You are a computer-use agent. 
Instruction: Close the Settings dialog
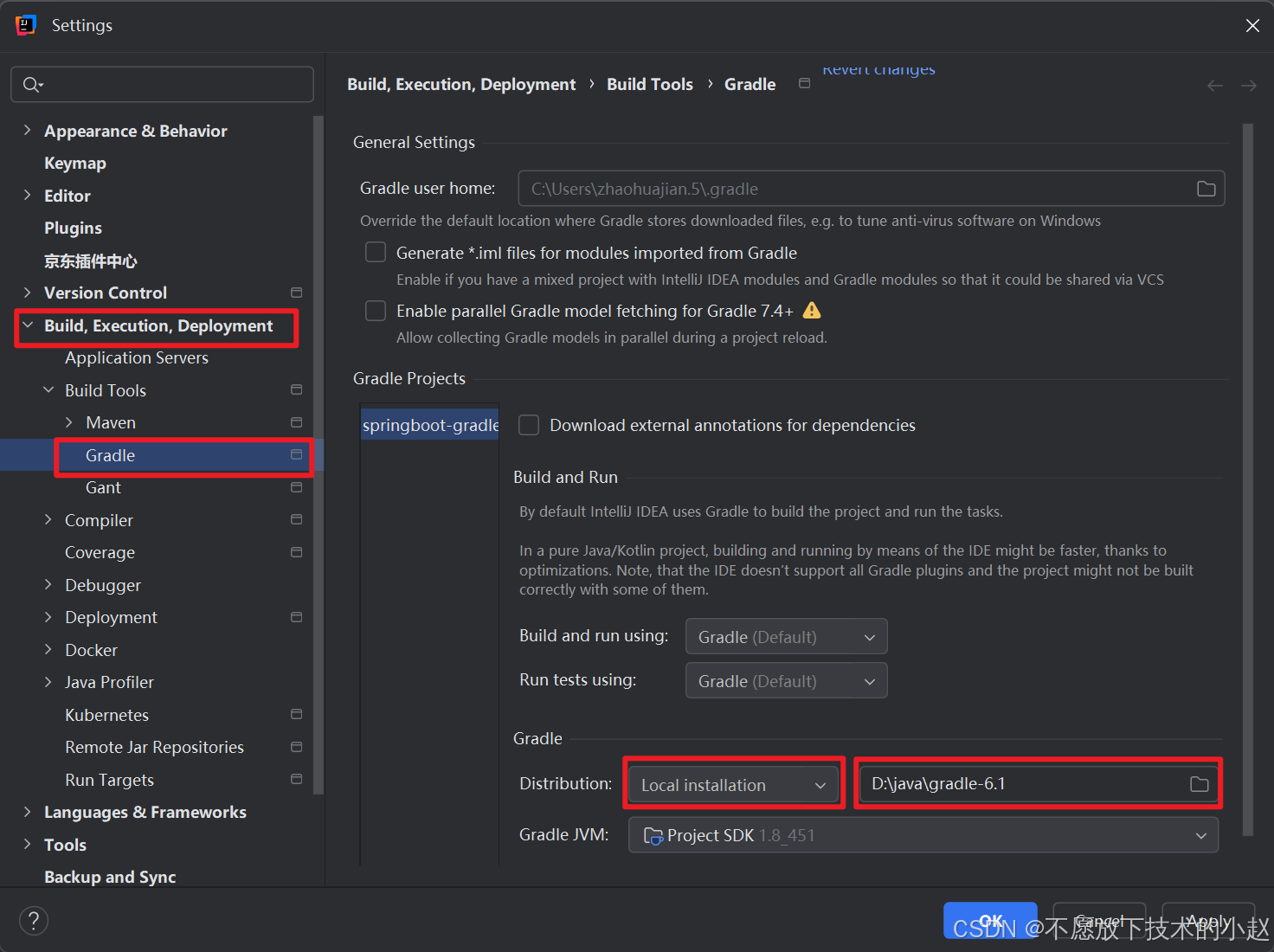click(1251, 25)
